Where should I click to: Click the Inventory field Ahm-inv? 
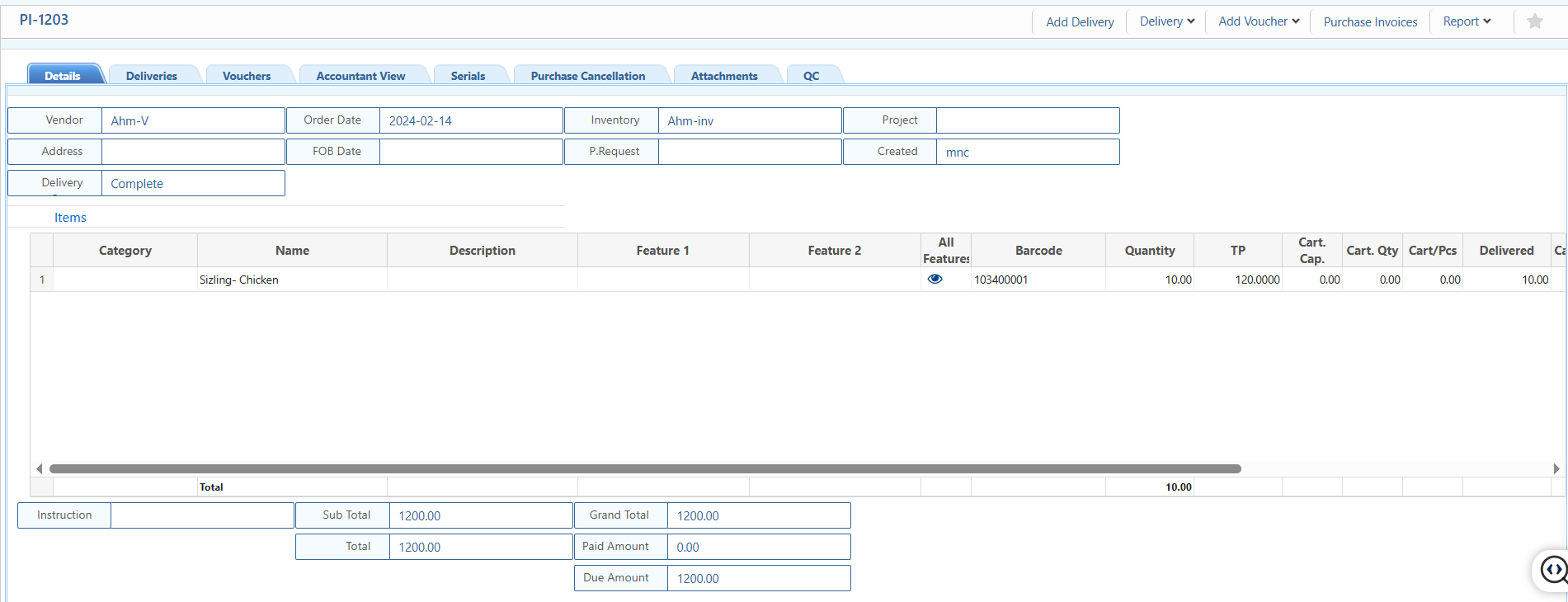click(x=750, y=120)
